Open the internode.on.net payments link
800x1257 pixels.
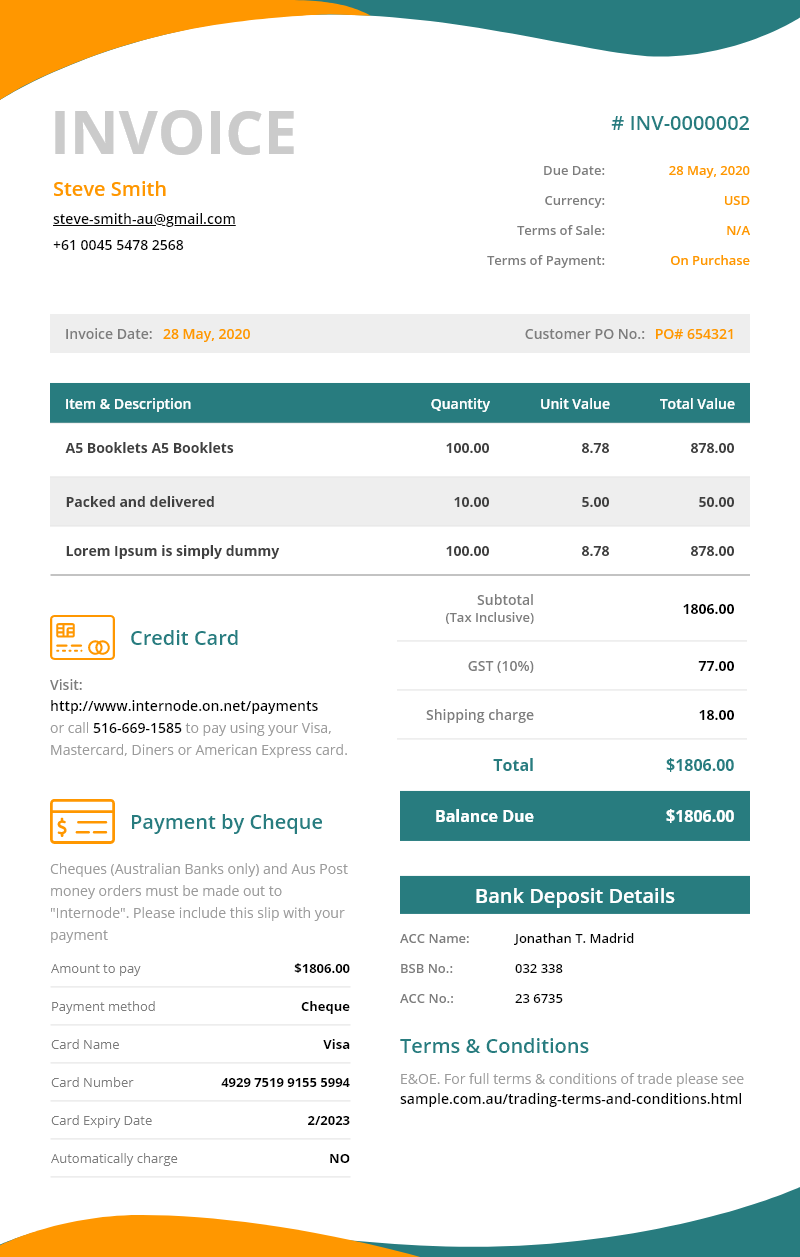pyautogui.click(x=184, y=706)
